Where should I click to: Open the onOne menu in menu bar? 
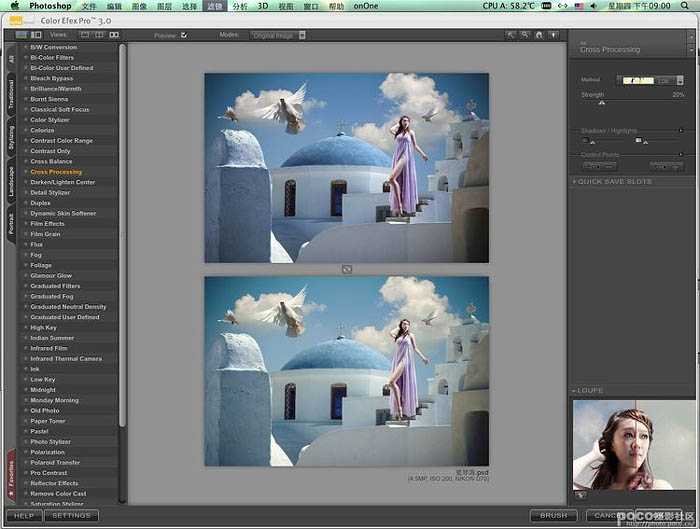tap(364, 6)
